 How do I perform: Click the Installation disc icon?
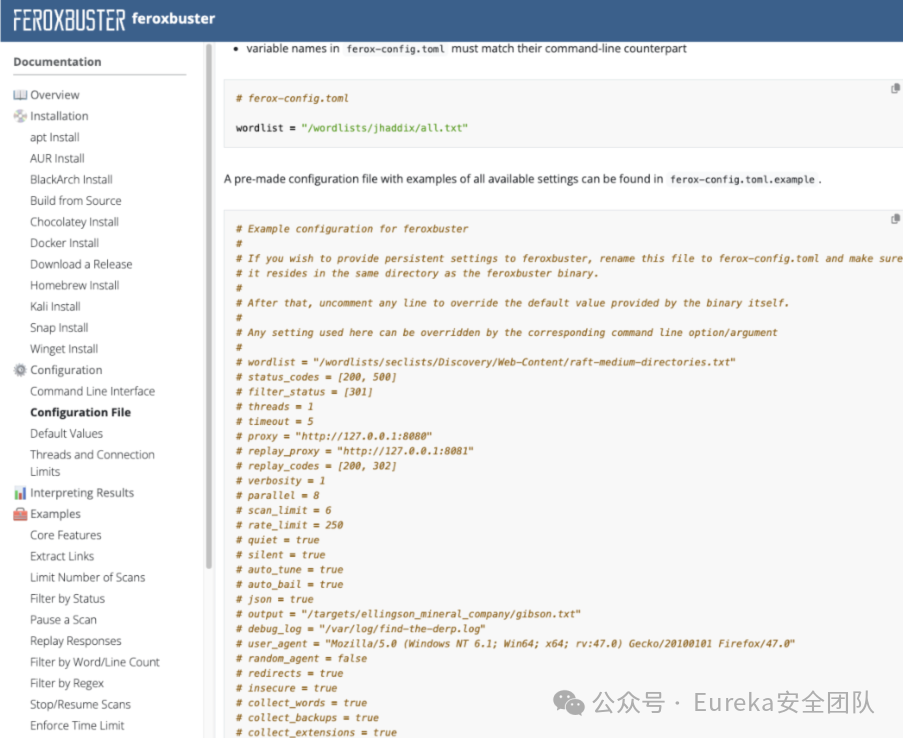click(x=20, y=116)
